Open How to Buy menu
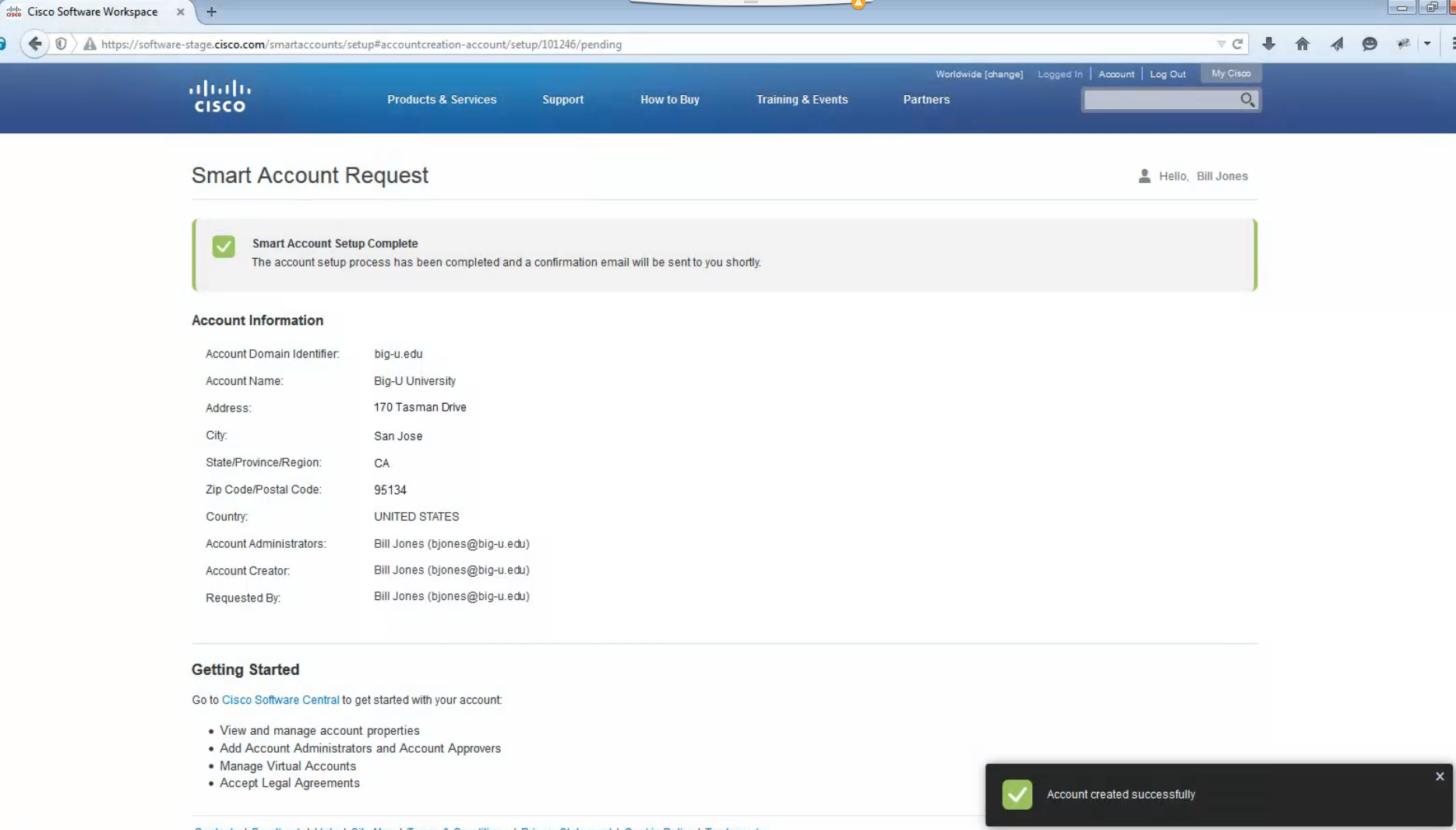 670,100
